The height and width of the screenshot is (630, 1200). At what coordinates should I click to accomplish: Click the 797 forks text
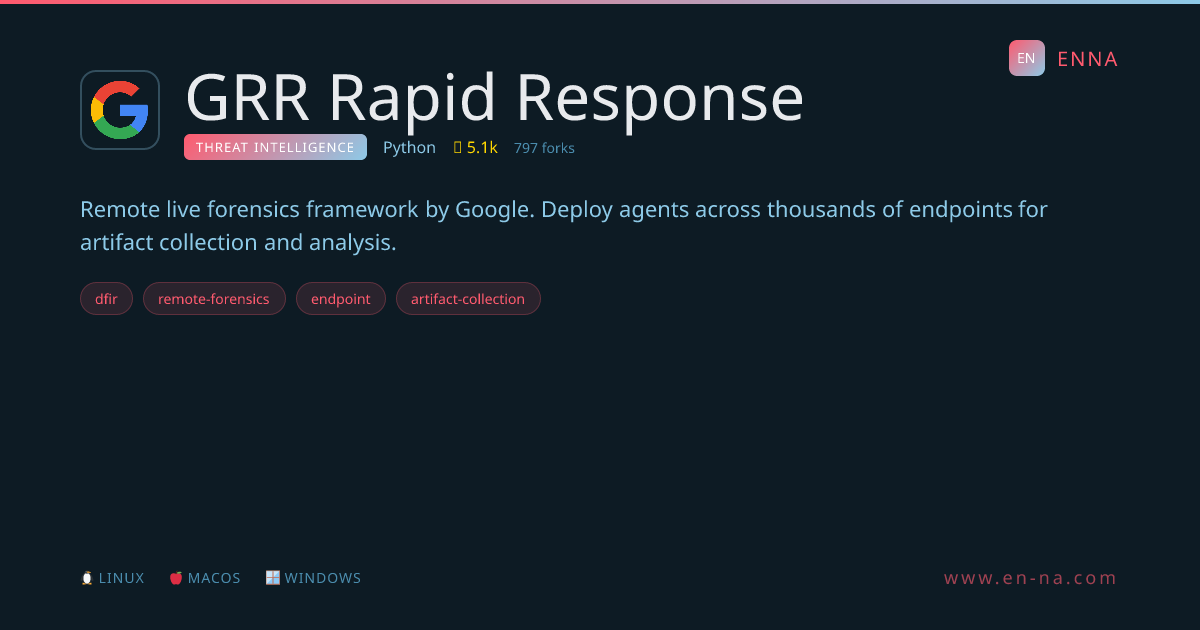pos(544,148)
